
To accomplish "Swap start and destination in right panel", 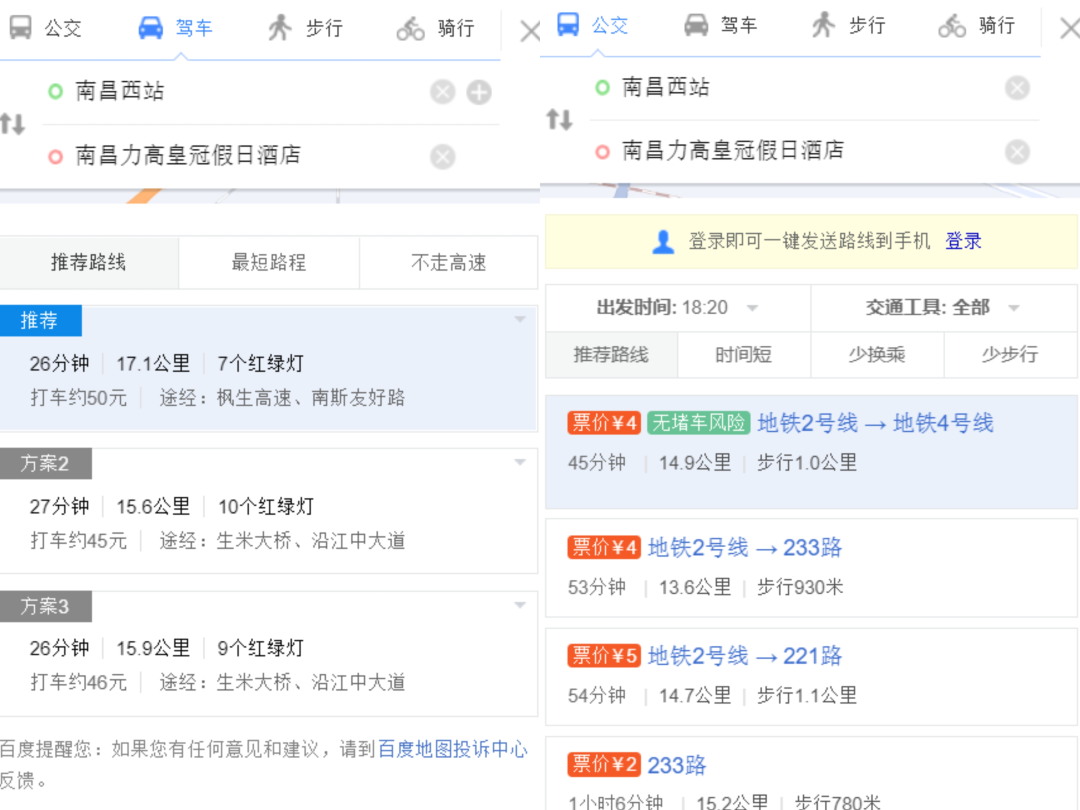I will [559, 120].
